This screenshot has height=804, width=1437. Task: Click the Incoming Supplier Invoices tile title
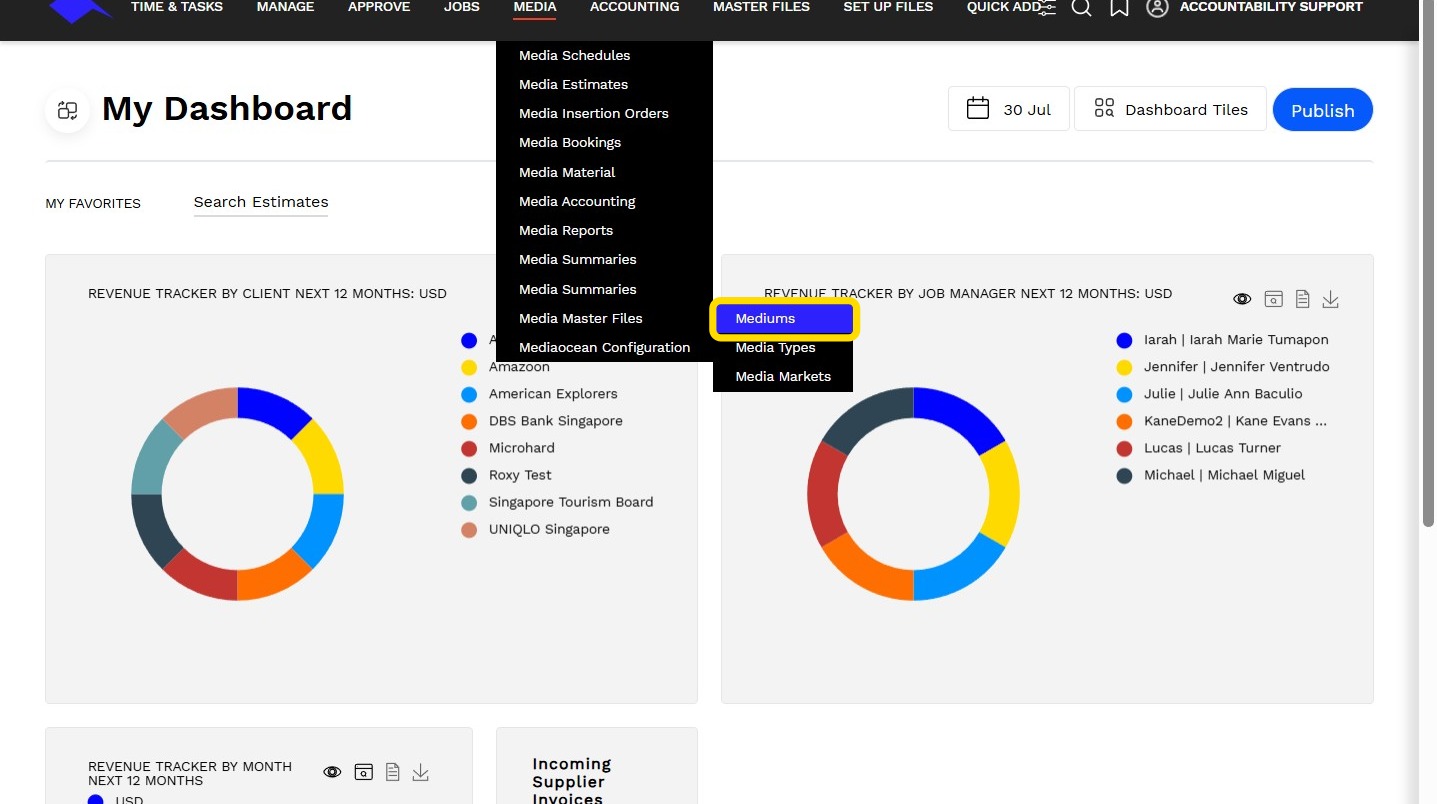point(571,780)
